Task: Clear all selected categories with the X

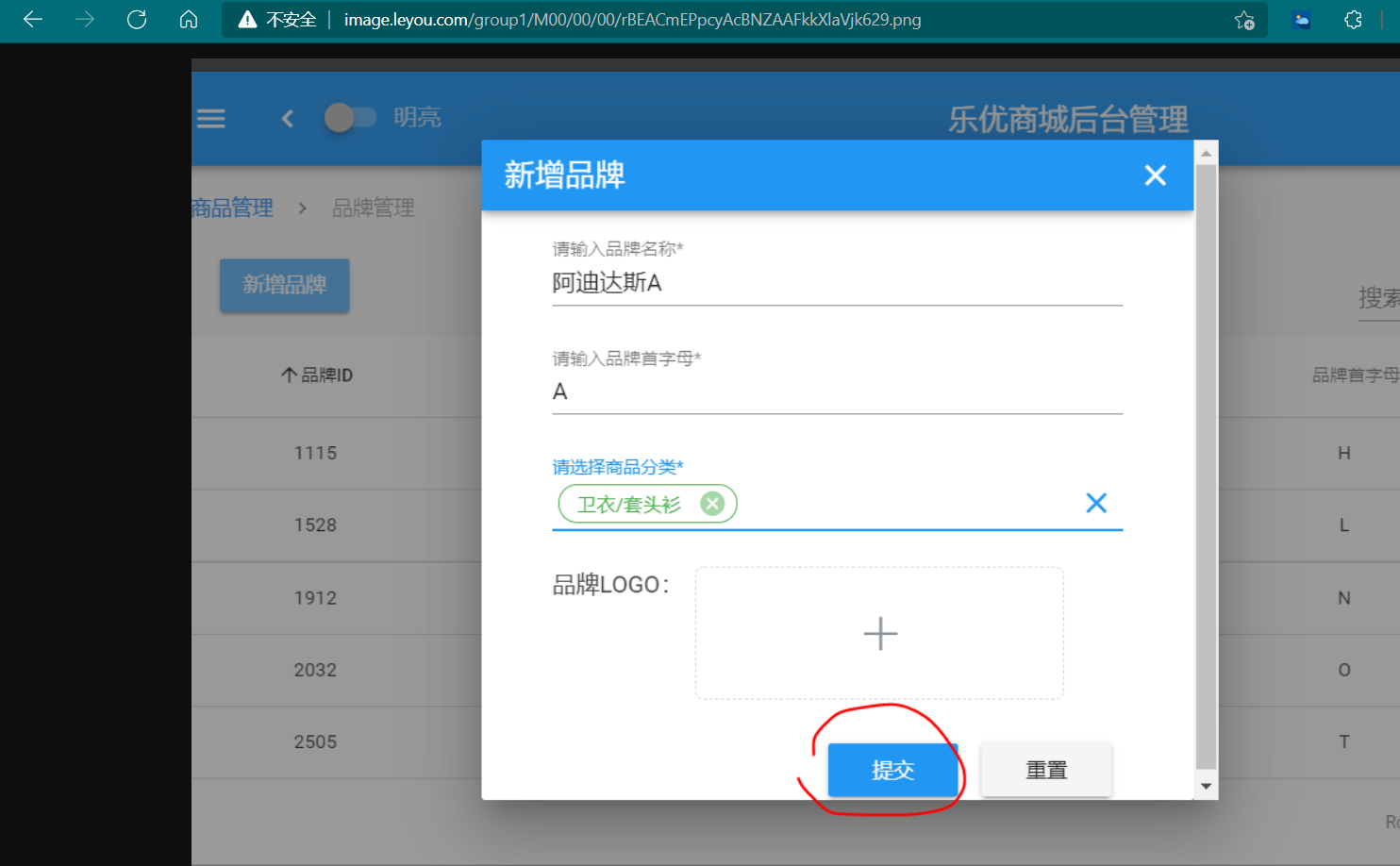Action: [x=1096, y=503]
